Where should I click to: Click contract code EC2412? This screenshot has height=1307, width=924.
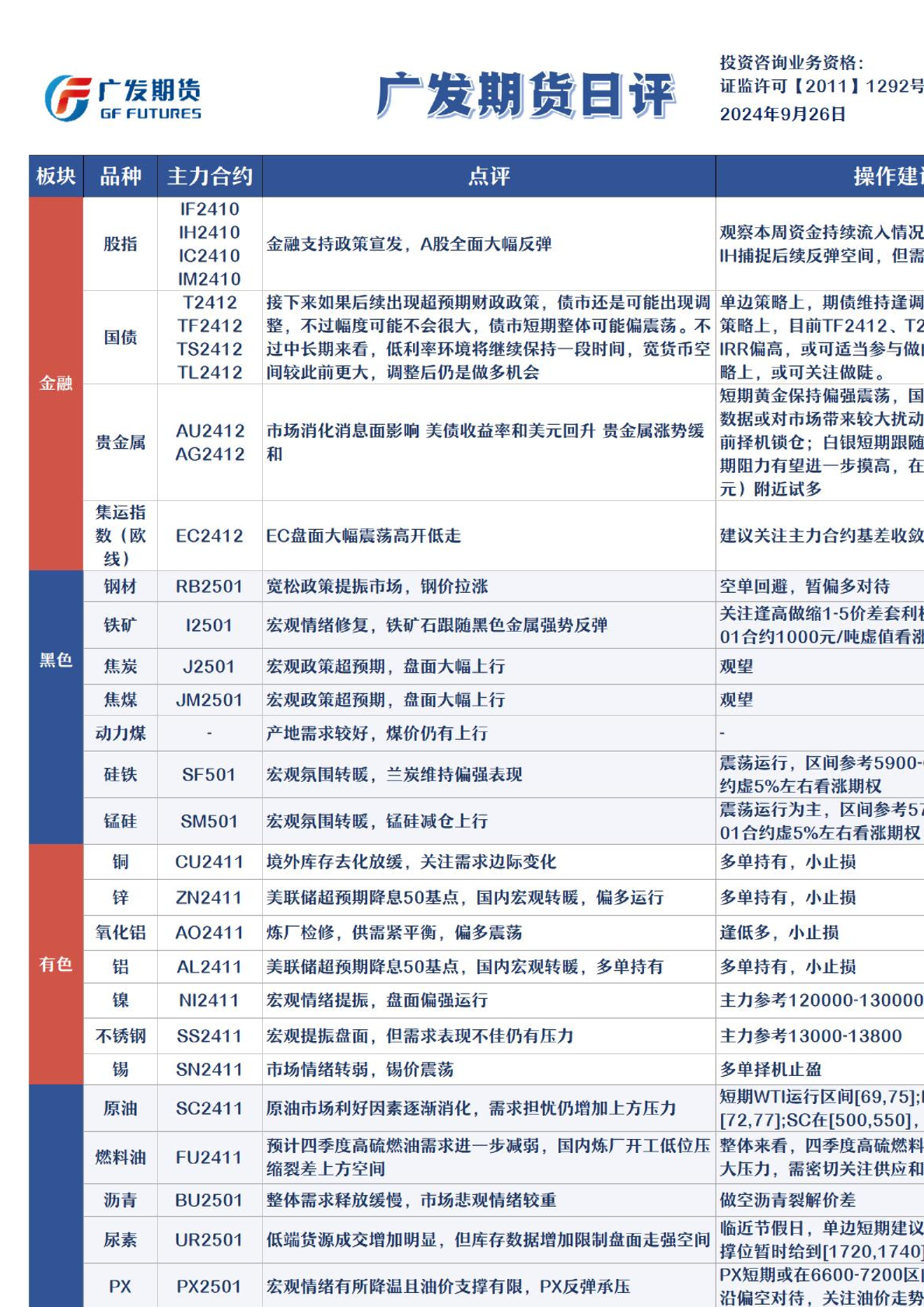pyautogui.click(x=210, y=536)
